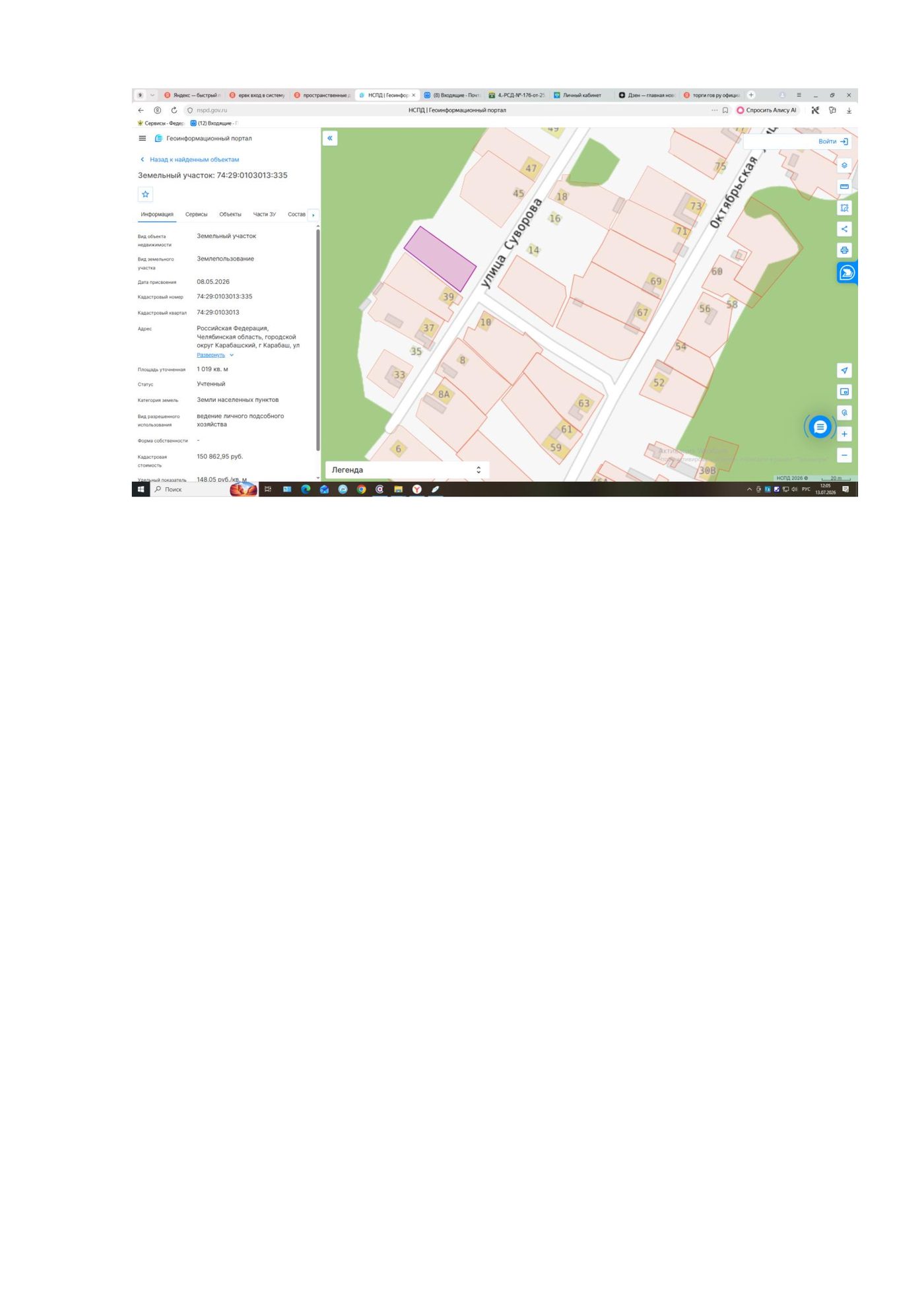Add land parcel to favorites star

[145, 193]
